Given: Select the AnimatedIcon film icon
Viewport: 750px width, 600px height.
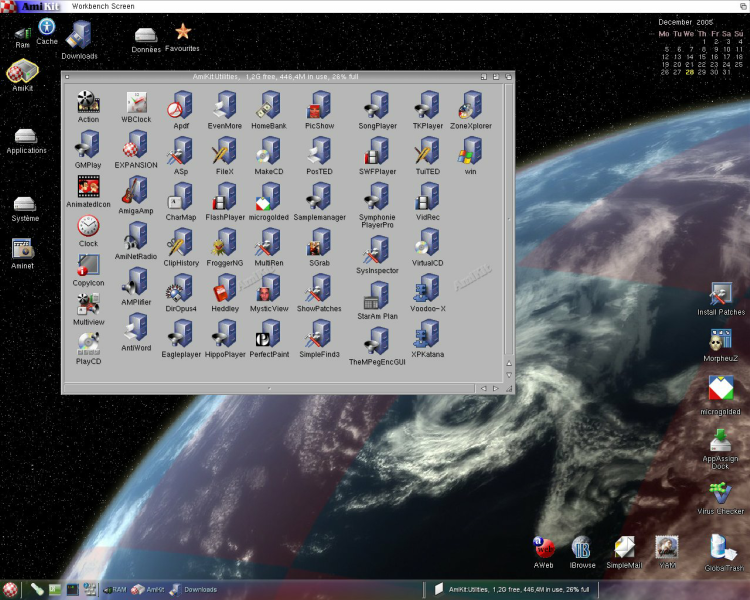Looking at the screenshot, I should point(88,186).
